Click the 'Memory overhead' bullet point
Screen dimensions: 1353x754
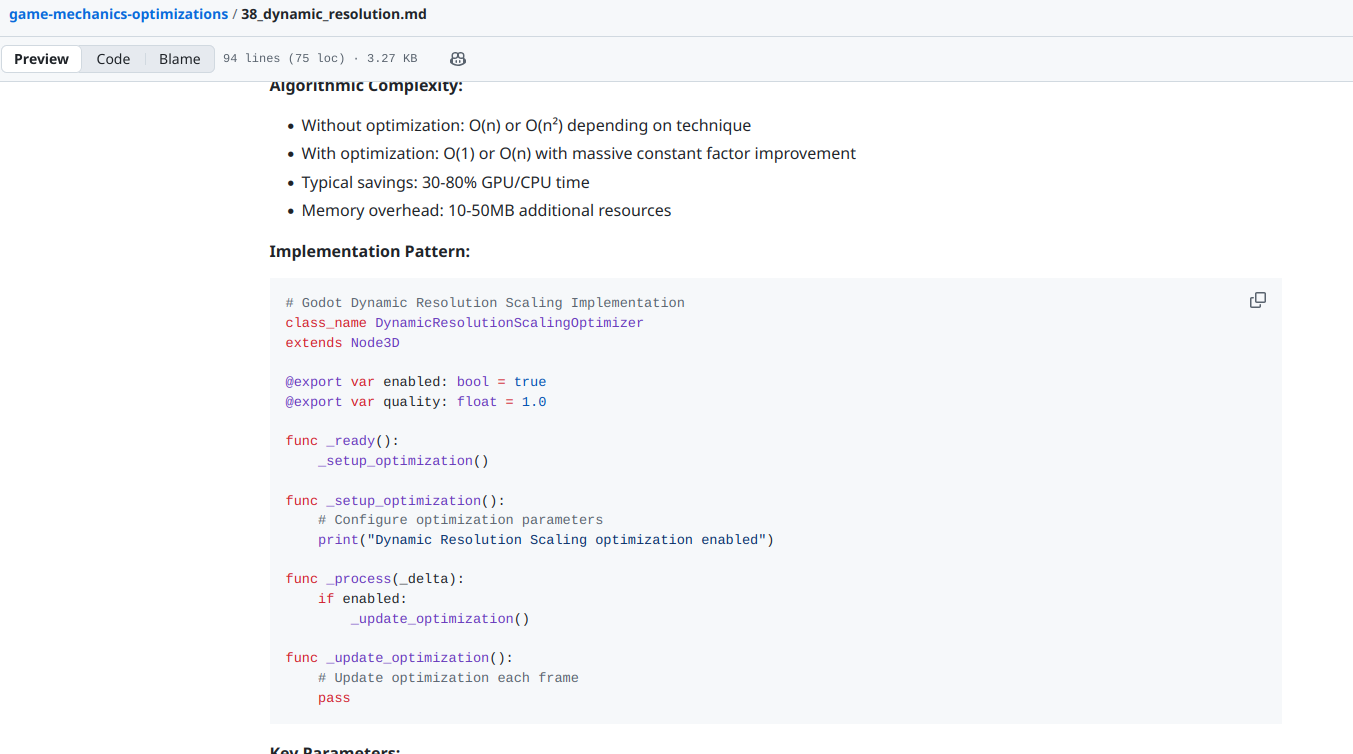[x=486, y=210]
